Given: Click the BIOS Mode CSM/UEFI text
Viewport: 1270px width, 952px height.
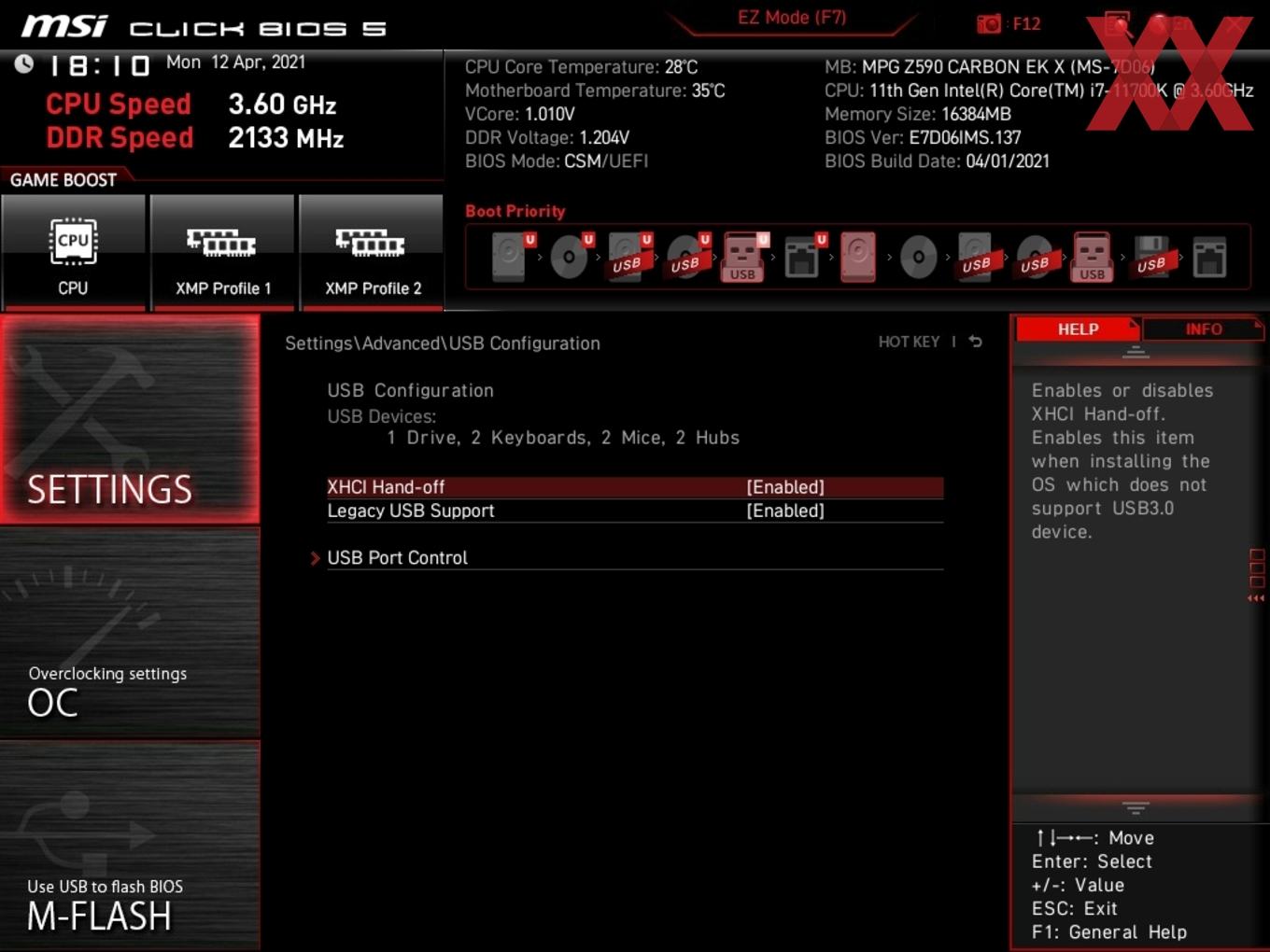Looking at the screenshot, I should pos(557,161).
